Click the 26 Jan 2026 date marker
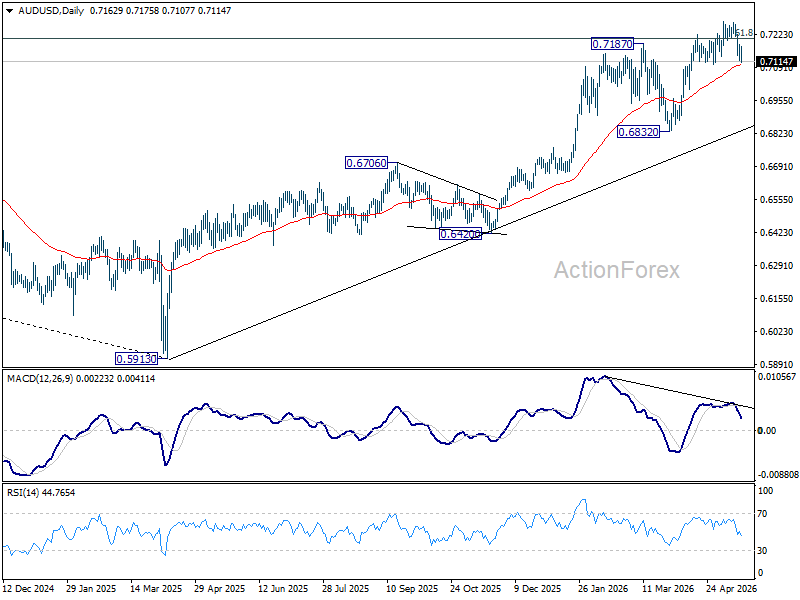Screen dimensions: 800x600 pyautogui.click(x=603, y=588)
